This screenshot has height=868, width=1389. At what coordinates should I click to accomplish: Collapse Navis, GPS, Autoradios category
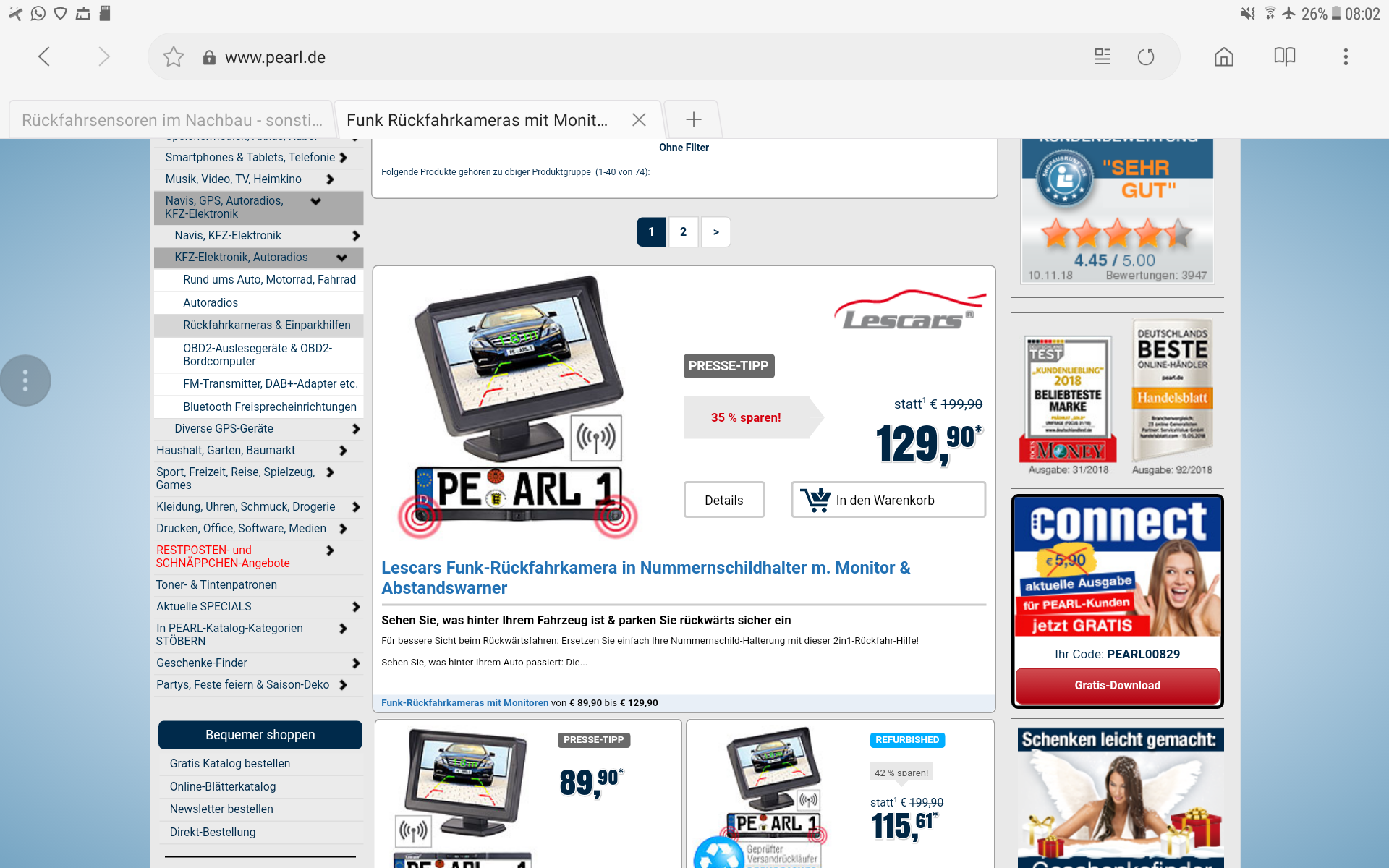315,202
